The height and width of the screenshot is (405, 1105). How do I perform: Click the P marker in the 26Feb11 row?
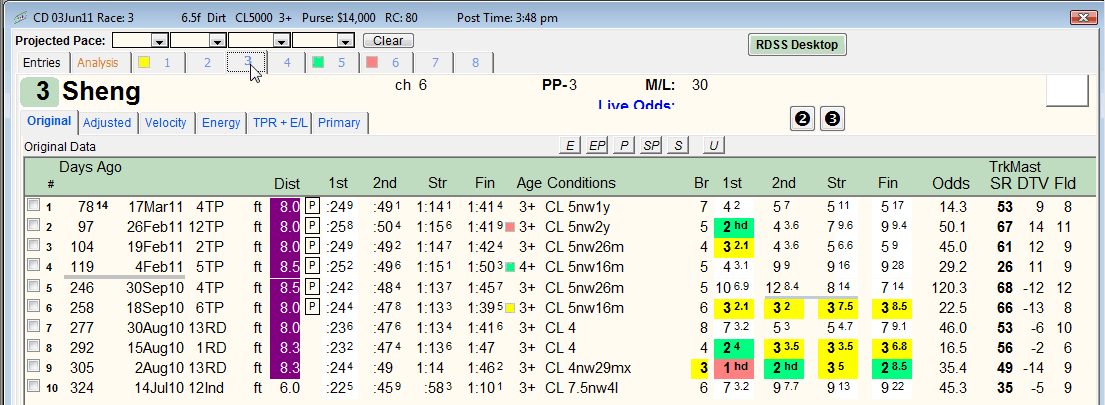(x=312, y=227)
